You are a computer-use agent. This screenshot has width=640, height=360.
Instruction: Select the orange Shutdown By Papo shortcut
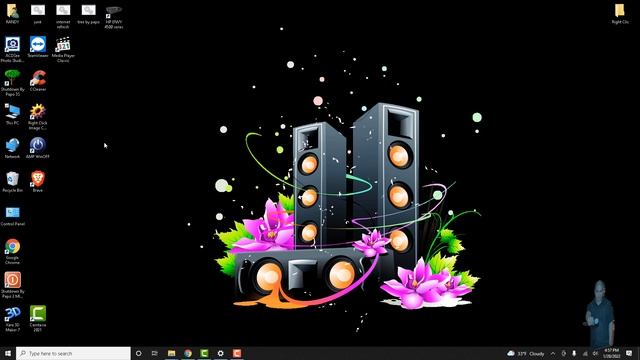(x=12, y=285)
